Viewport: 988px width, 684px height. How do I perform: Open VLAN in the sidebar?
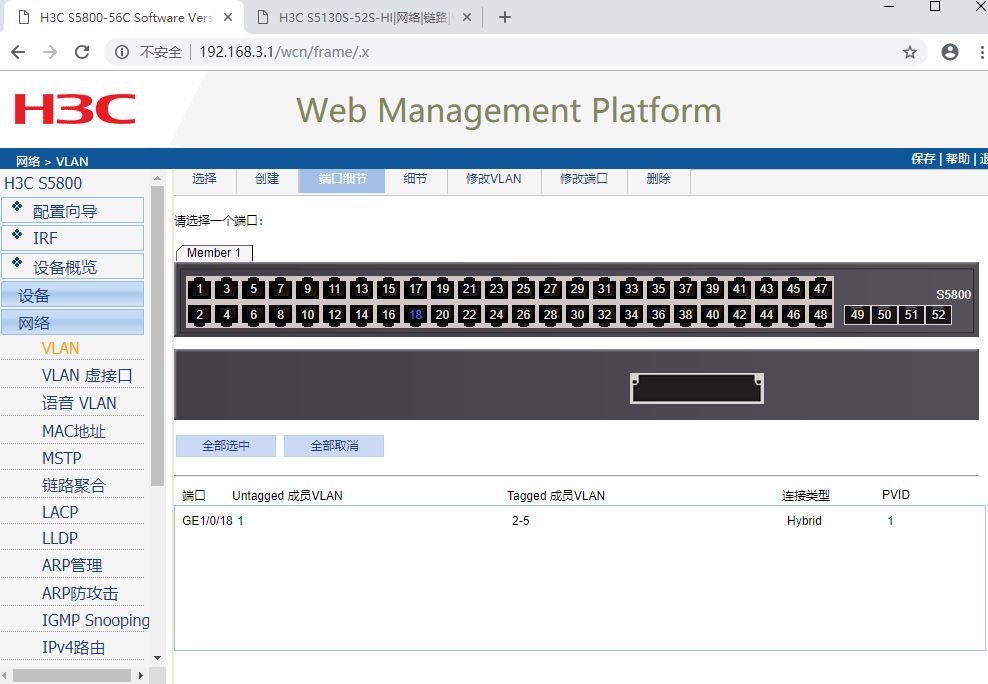(x=60, y=348)
